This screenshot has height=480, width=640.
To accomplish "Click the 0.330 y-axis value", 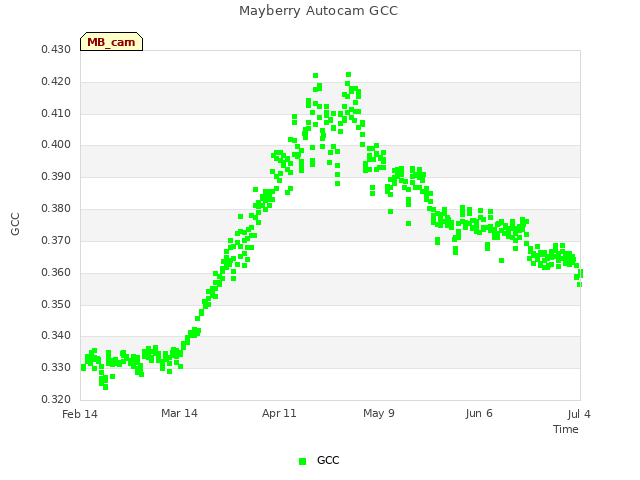I will 56,367.
